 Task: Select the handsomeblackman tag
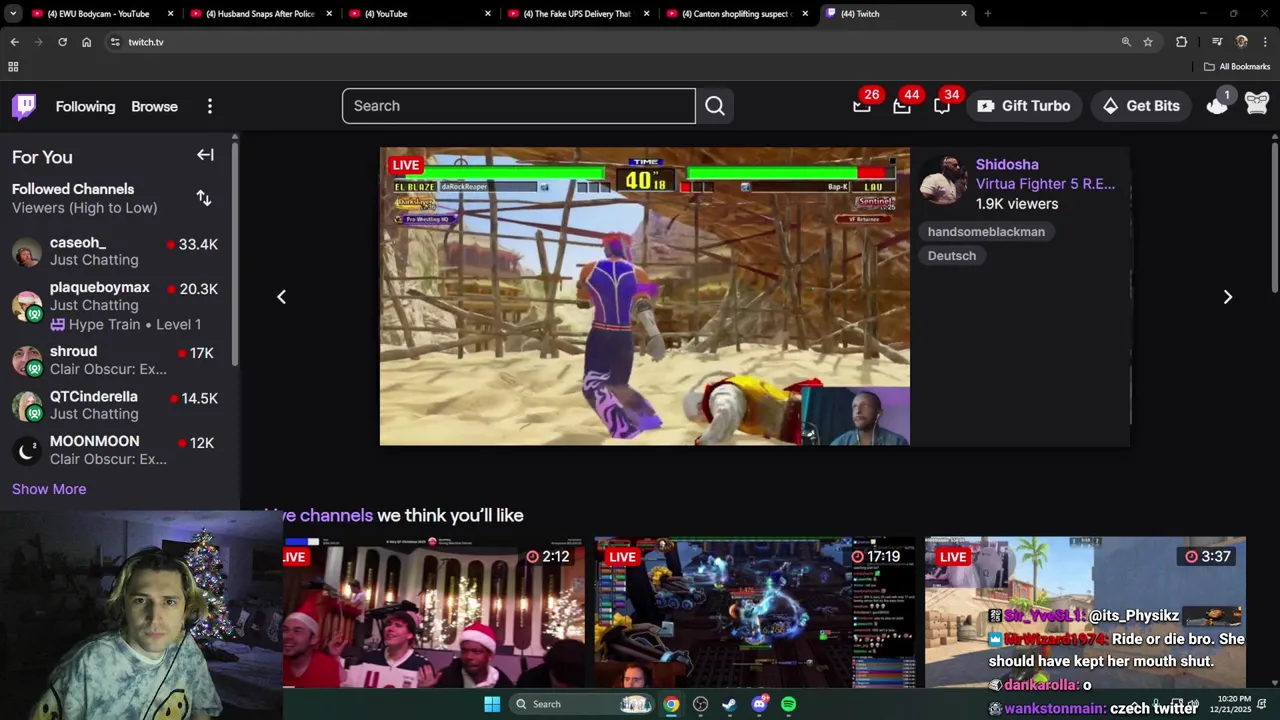coord(986,232)
